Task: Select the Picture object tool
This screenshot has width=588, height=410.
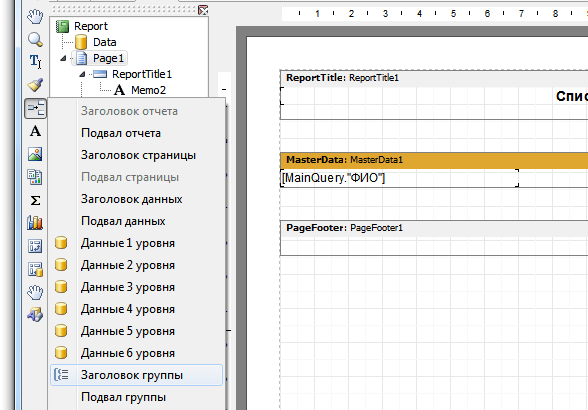Action: (35, 154)
